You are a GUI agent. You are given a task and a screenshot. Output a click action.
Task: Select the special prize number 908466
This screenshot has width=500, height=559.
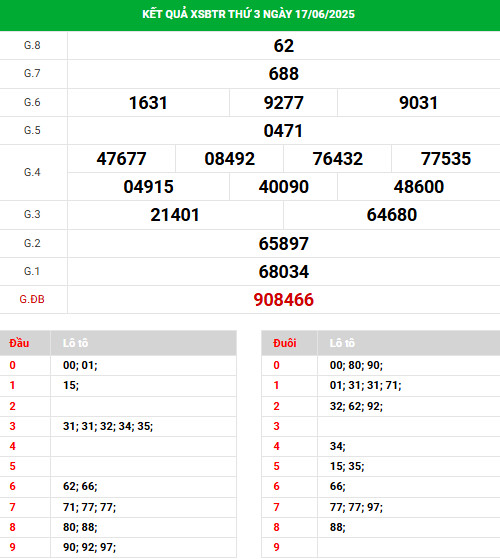[284, 299]
